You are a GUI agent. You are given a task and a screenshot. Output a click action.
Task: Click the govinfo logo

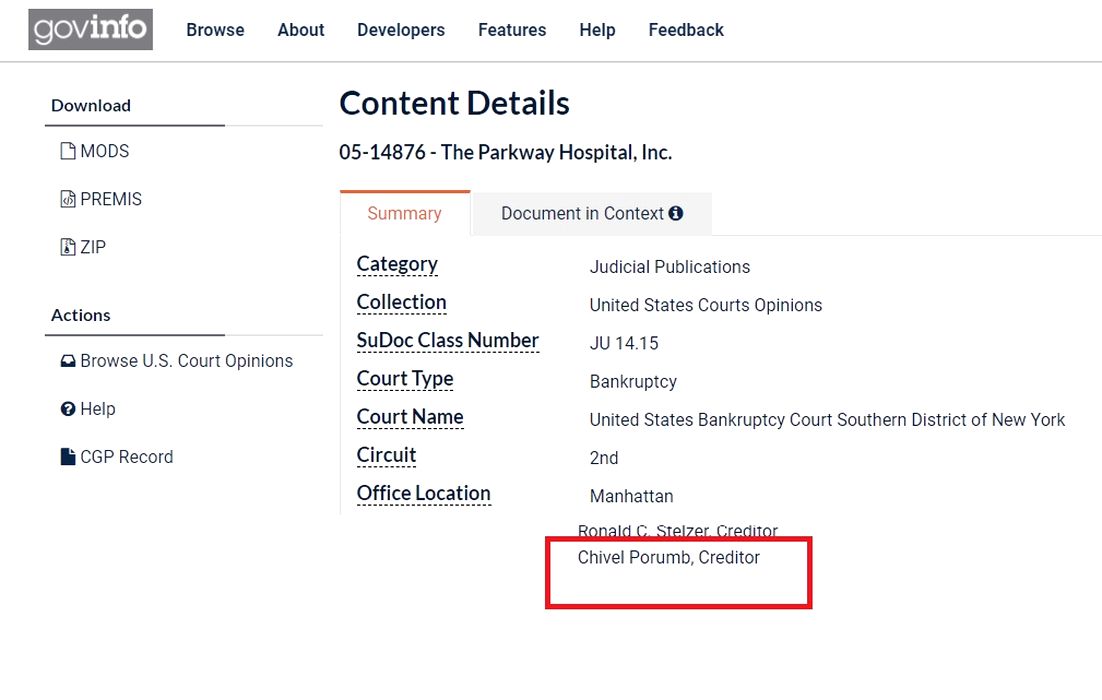tap(90, 30)
